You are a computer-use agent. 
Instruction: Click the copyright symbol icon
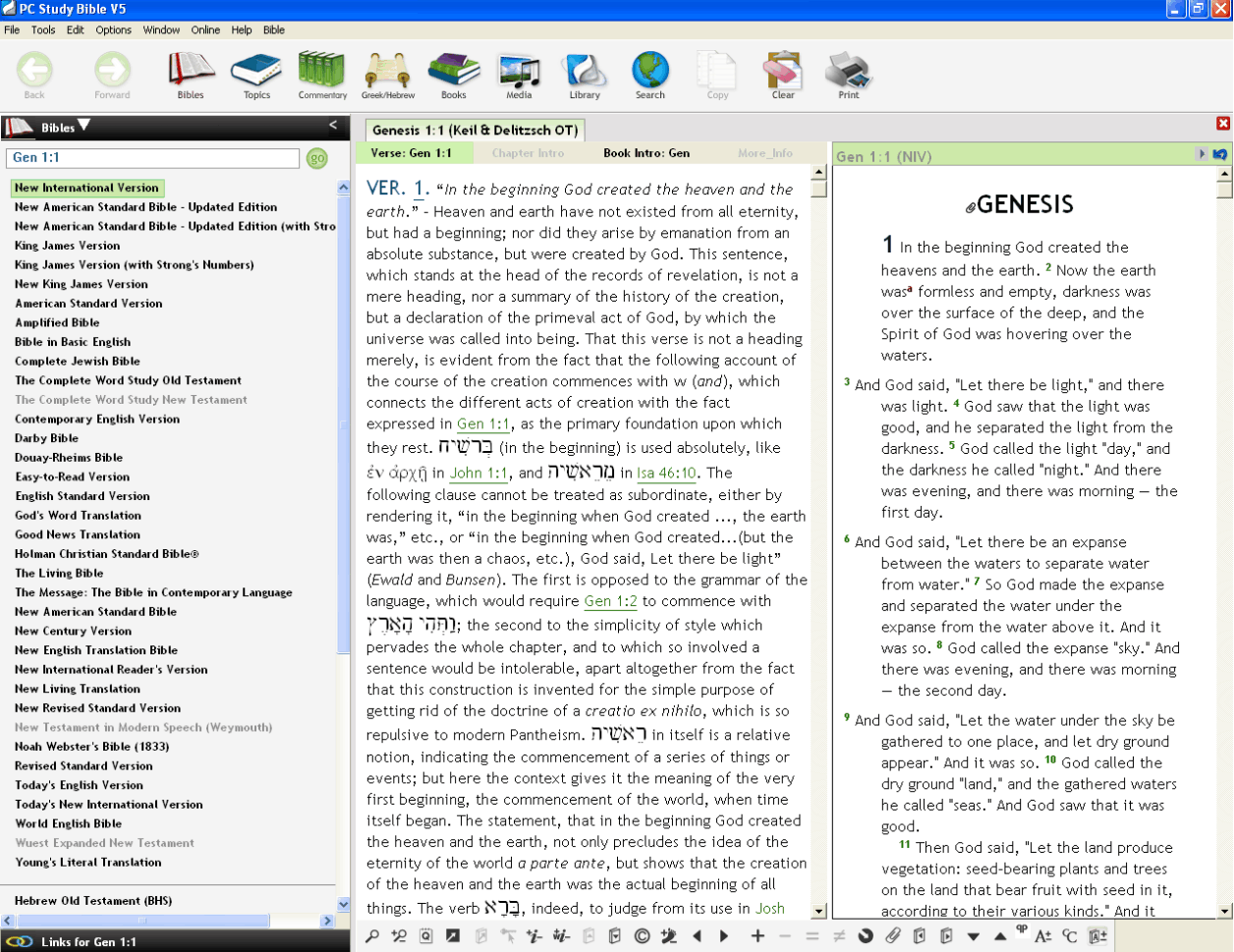tap(642, 936)
